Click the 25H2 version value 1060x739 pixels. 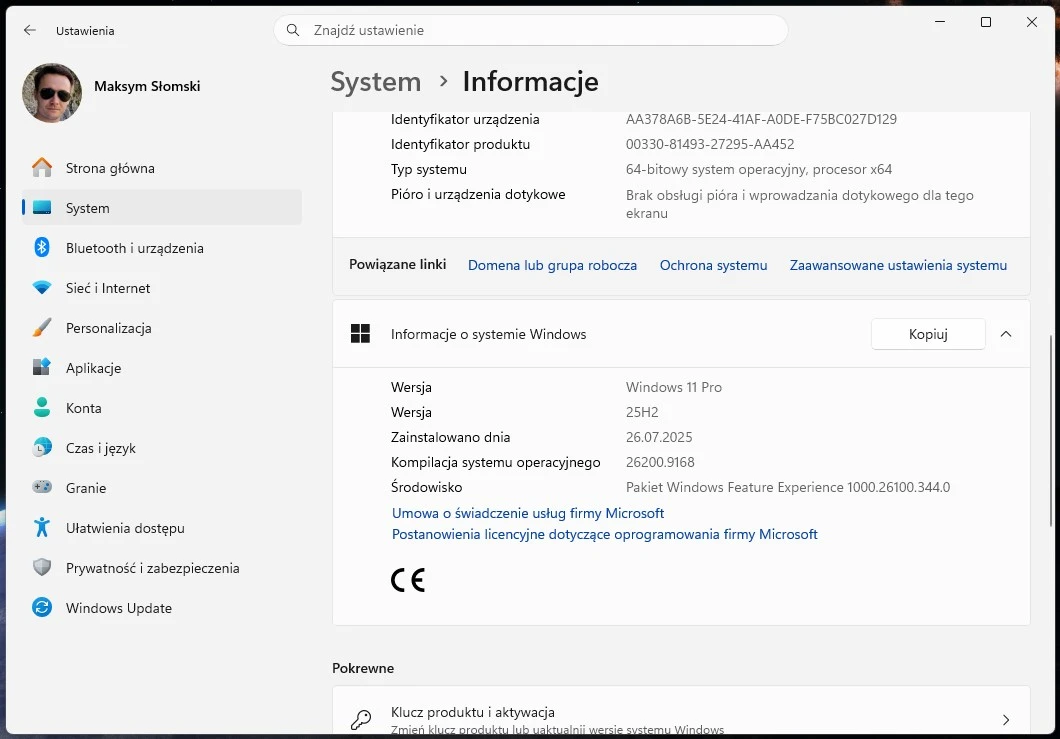click(x=642, y=412)
